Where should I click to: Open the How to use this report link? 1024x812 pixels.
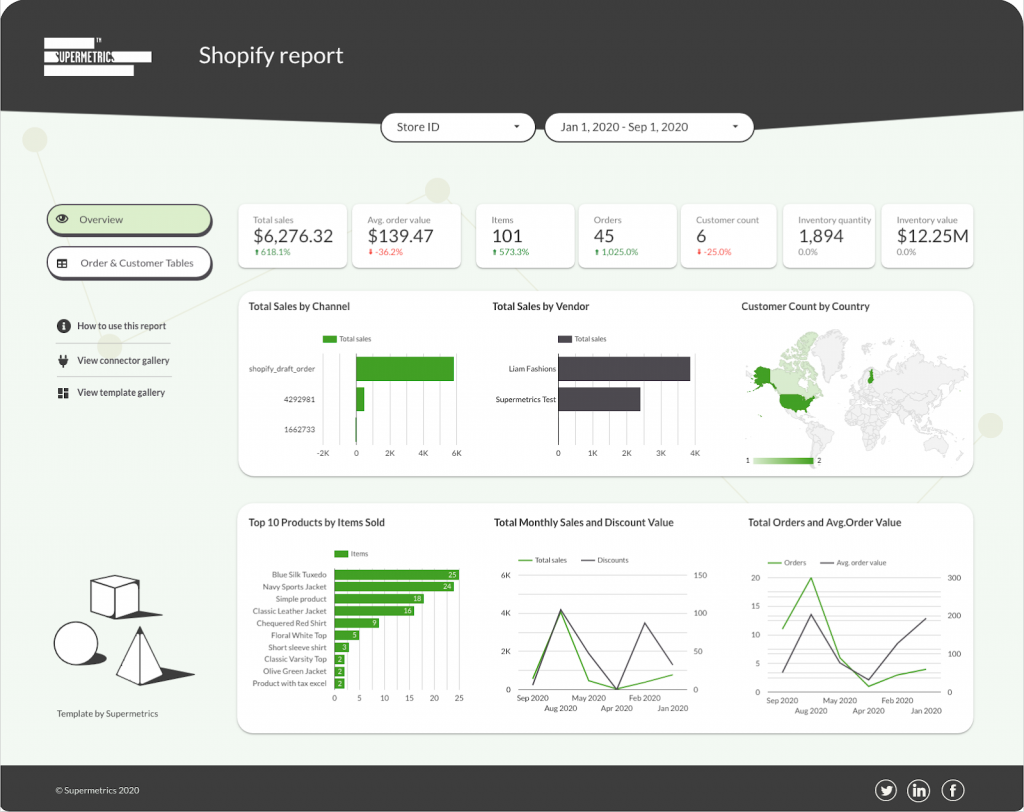[x=121, y=326]
